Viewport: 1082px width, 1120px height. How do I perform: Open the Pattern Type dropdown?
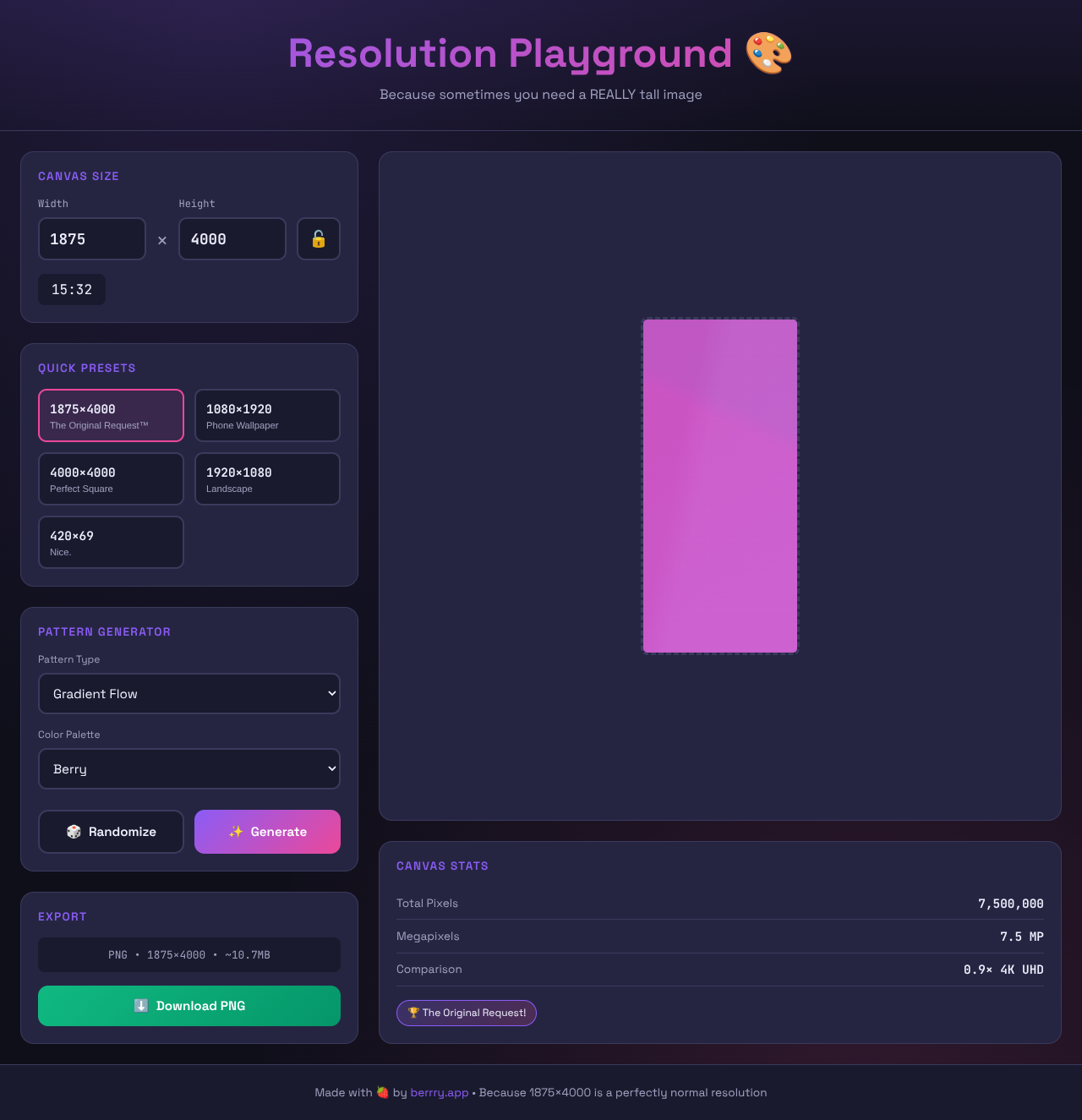(x=189, y=693)
